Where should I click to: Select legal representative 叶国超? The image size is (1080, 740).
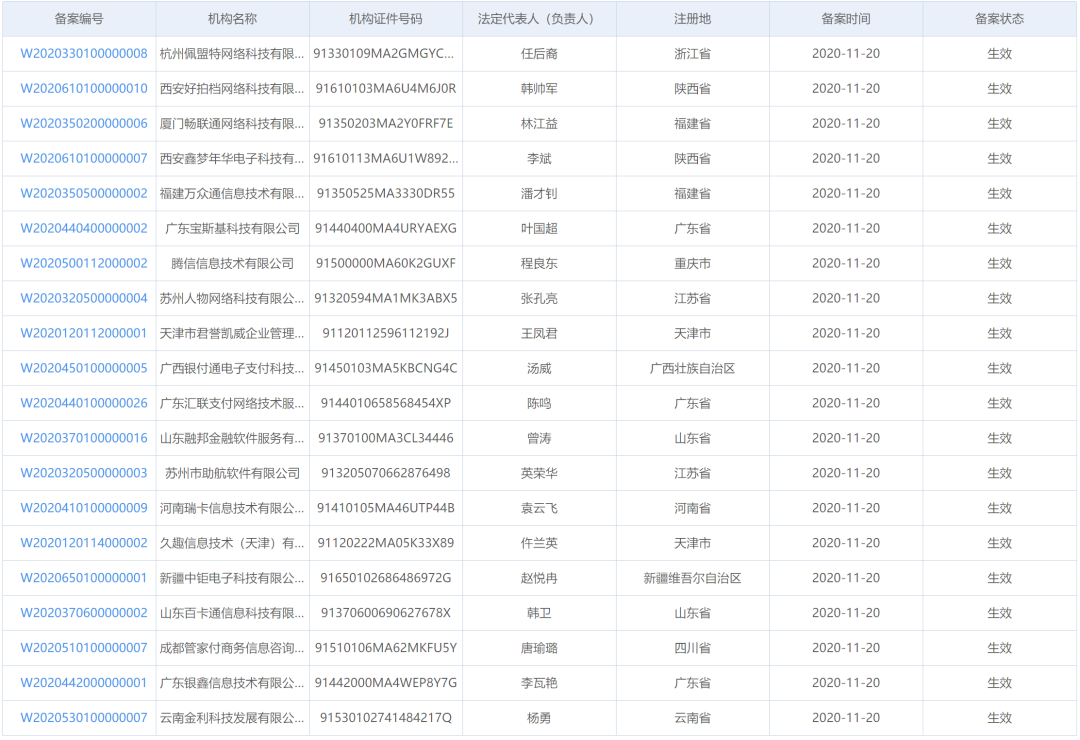(x=539, y=229)
